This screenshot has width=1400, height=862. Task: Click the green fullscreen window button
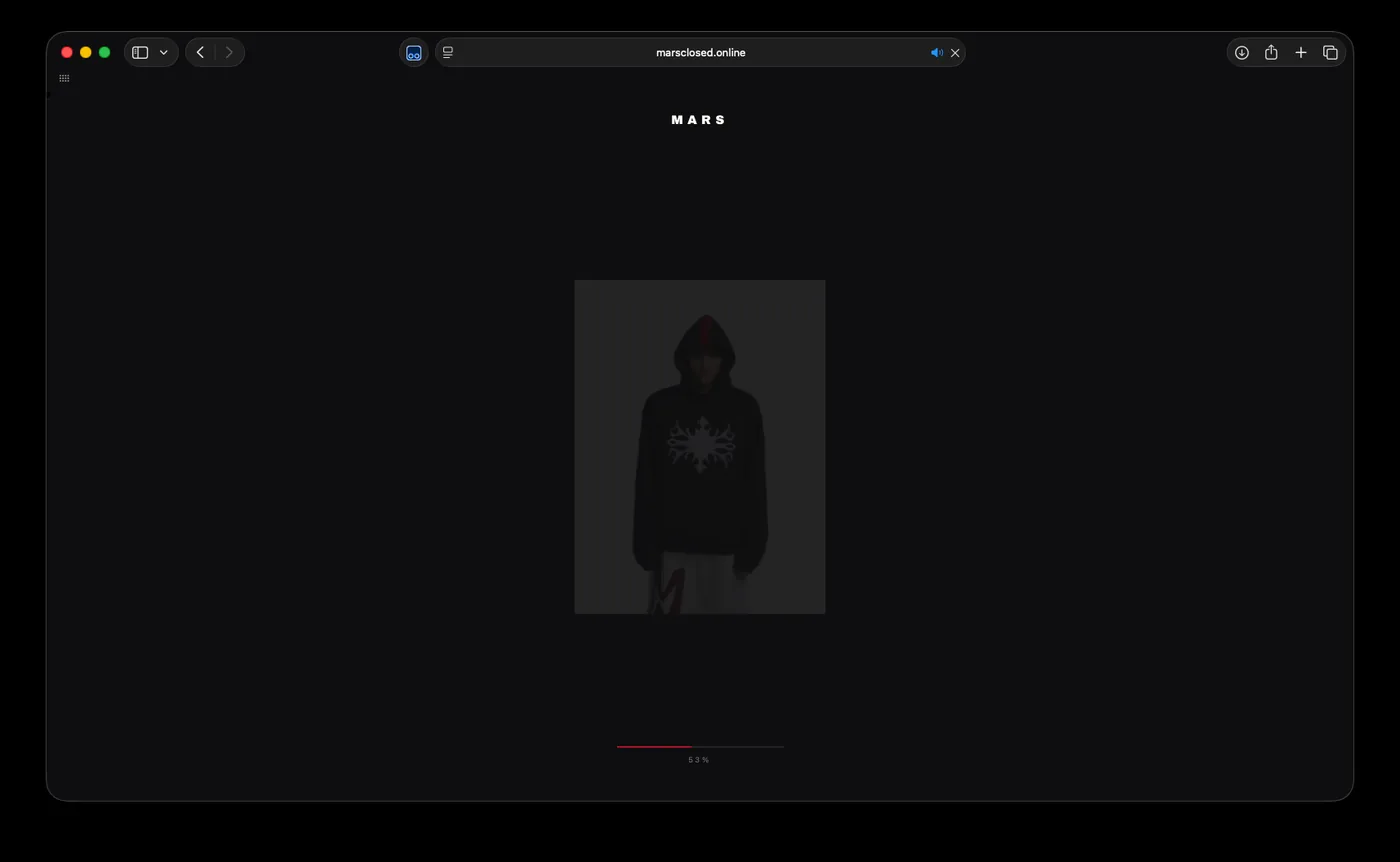104,53
